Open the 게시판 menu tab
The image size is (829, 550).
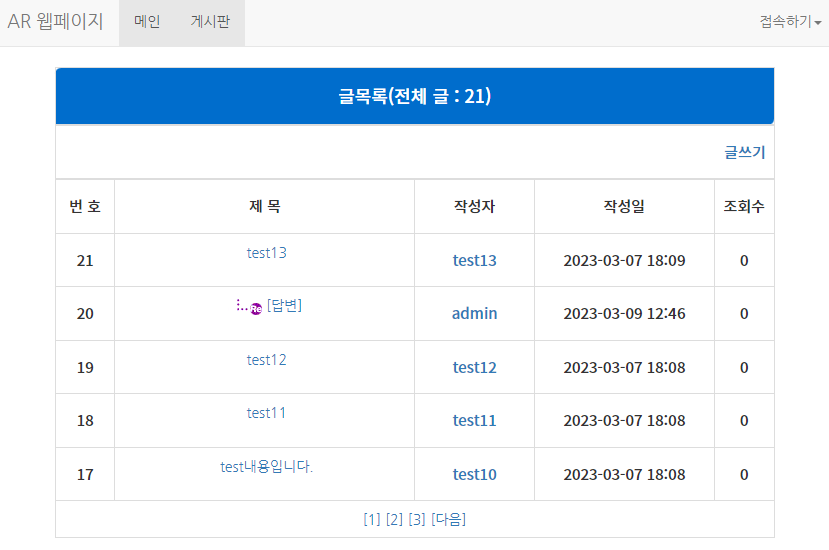(210, 22)
